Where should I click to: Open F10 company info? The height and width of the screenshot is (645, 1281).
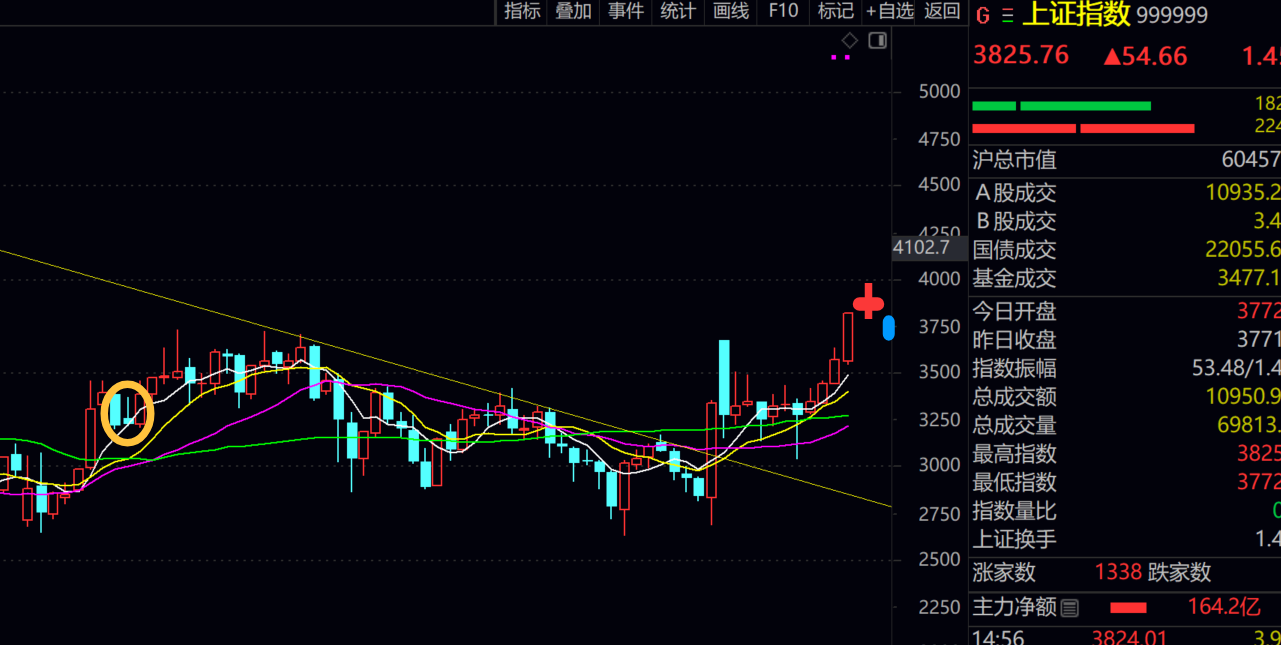pyautogui.click(x=783, y=11)
